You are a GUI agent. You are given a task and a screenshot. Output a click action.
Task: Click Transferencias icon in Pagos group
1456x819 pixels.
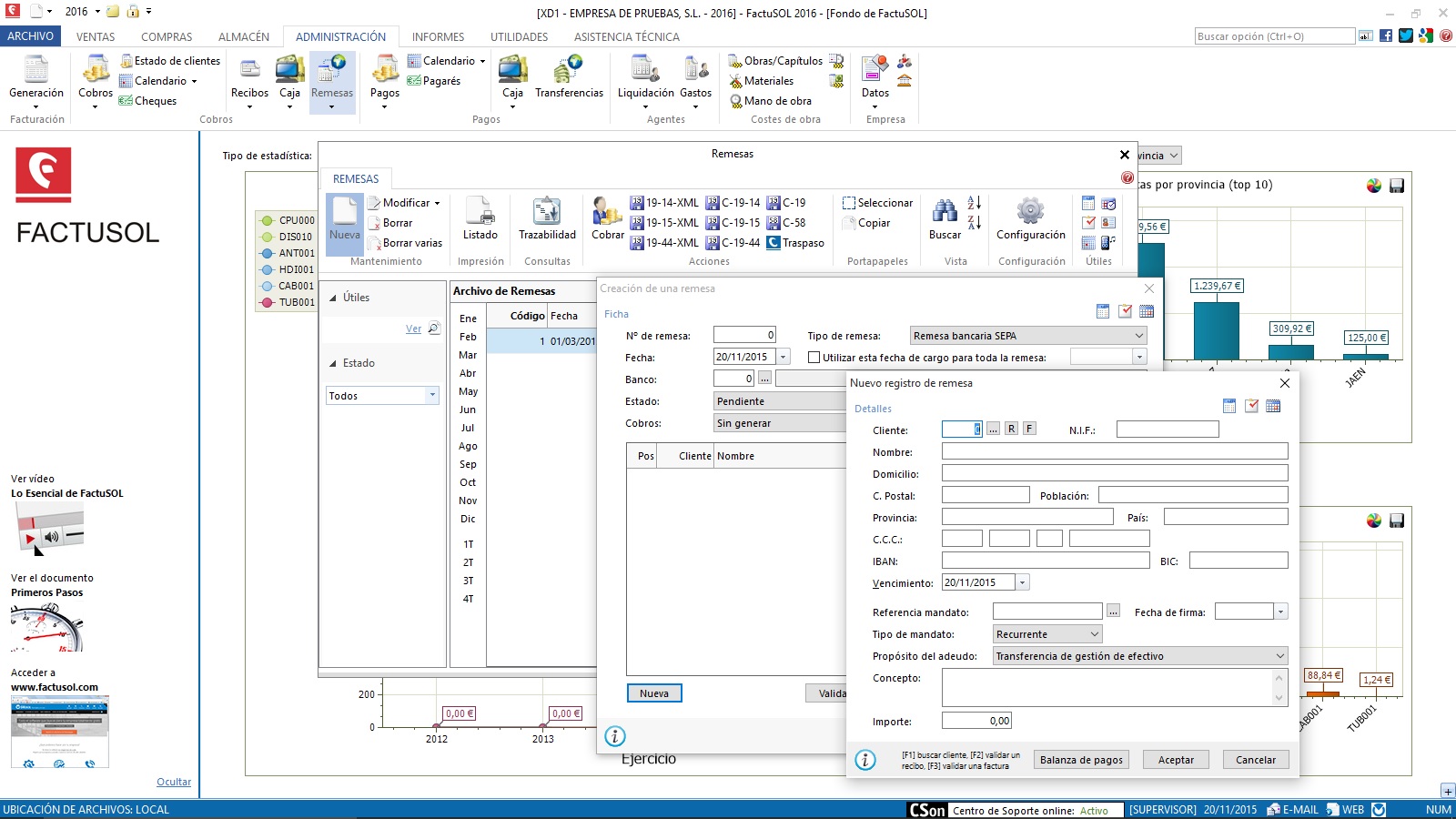[x=569, y=77]
